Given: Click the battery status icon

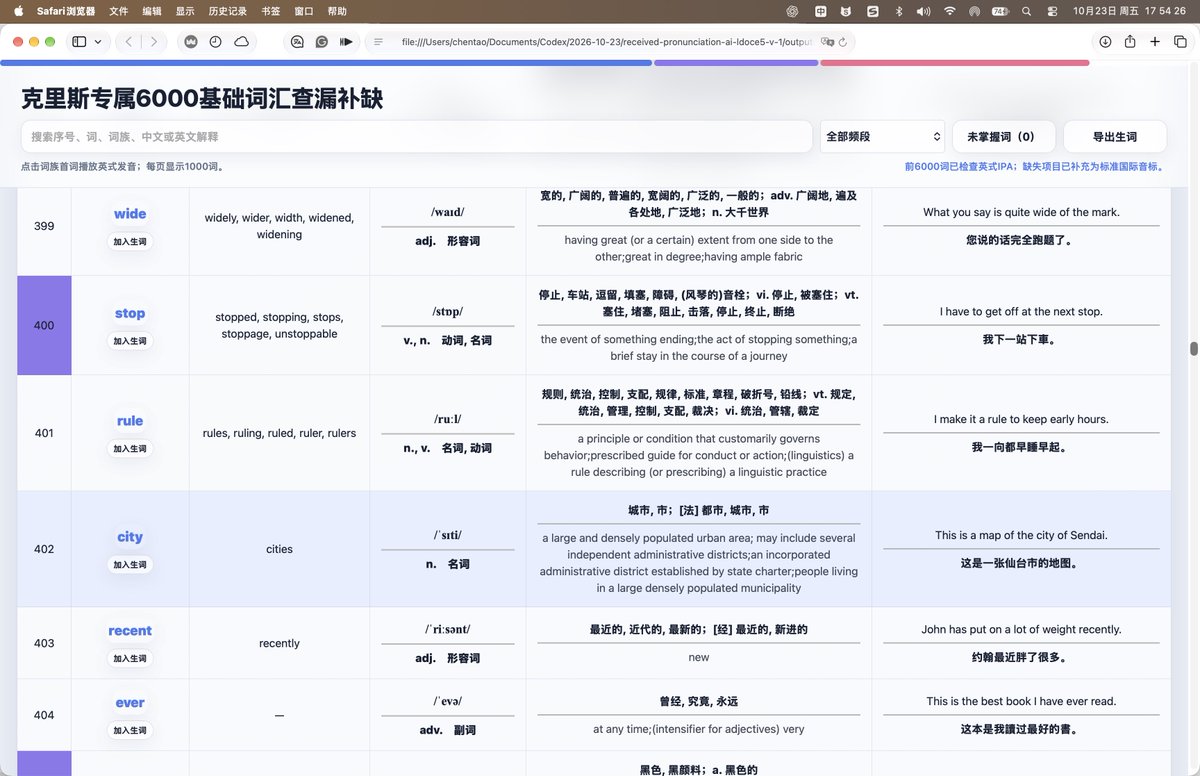Looking at the screenshot, I should 1000,11.
